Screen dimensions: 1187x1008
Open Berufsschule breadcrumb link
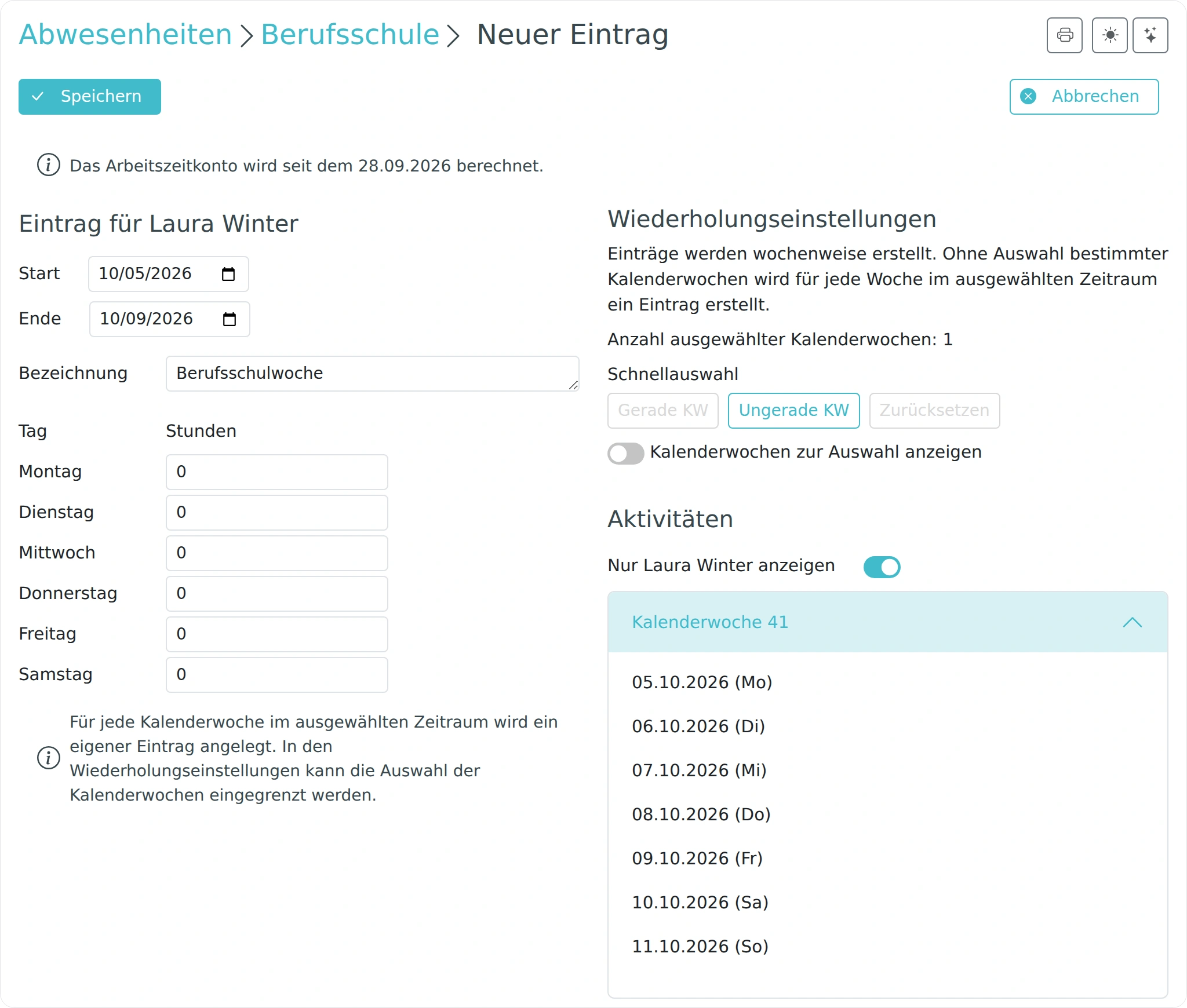pos(350,34)
